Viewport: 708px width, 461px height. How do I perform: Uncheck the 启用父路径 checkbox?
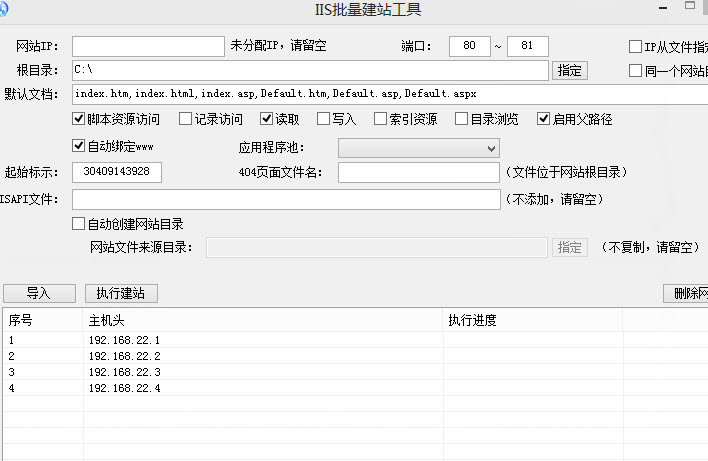pyautogui.click(x=543, y=119)
